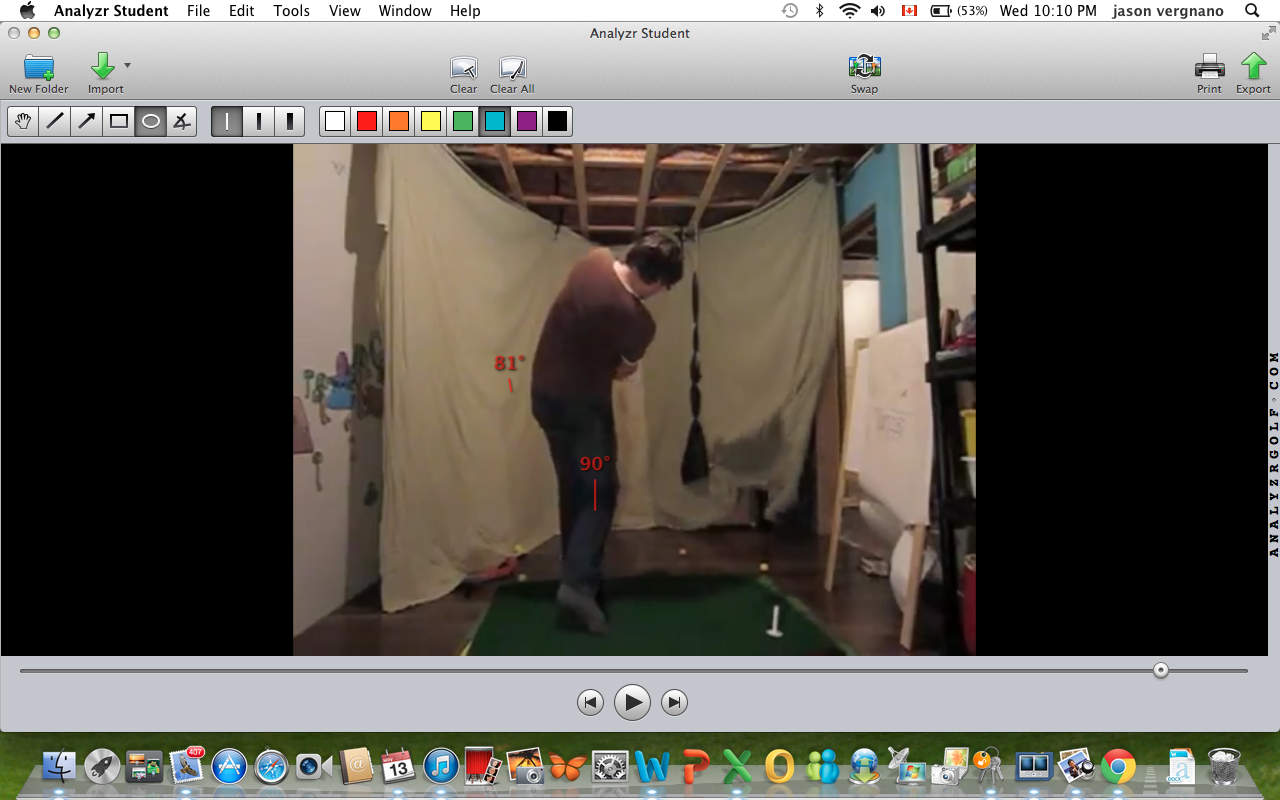The height and width of the screenshot is (800, 1280).
Task: Select the hand pan tool
Action: click(23, 121)
